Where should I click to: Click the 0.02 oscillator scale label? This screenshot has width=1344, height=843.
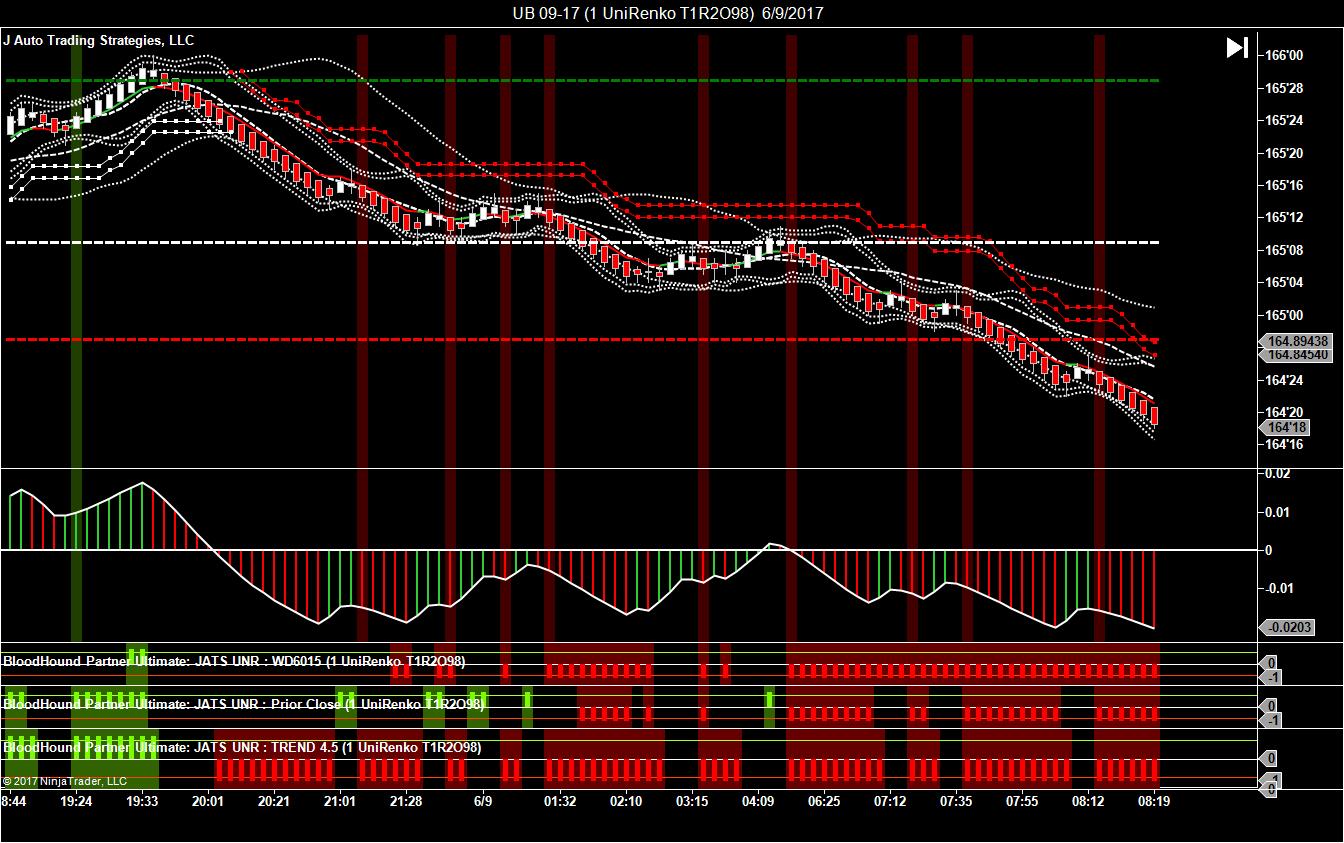pos(1278,474)
